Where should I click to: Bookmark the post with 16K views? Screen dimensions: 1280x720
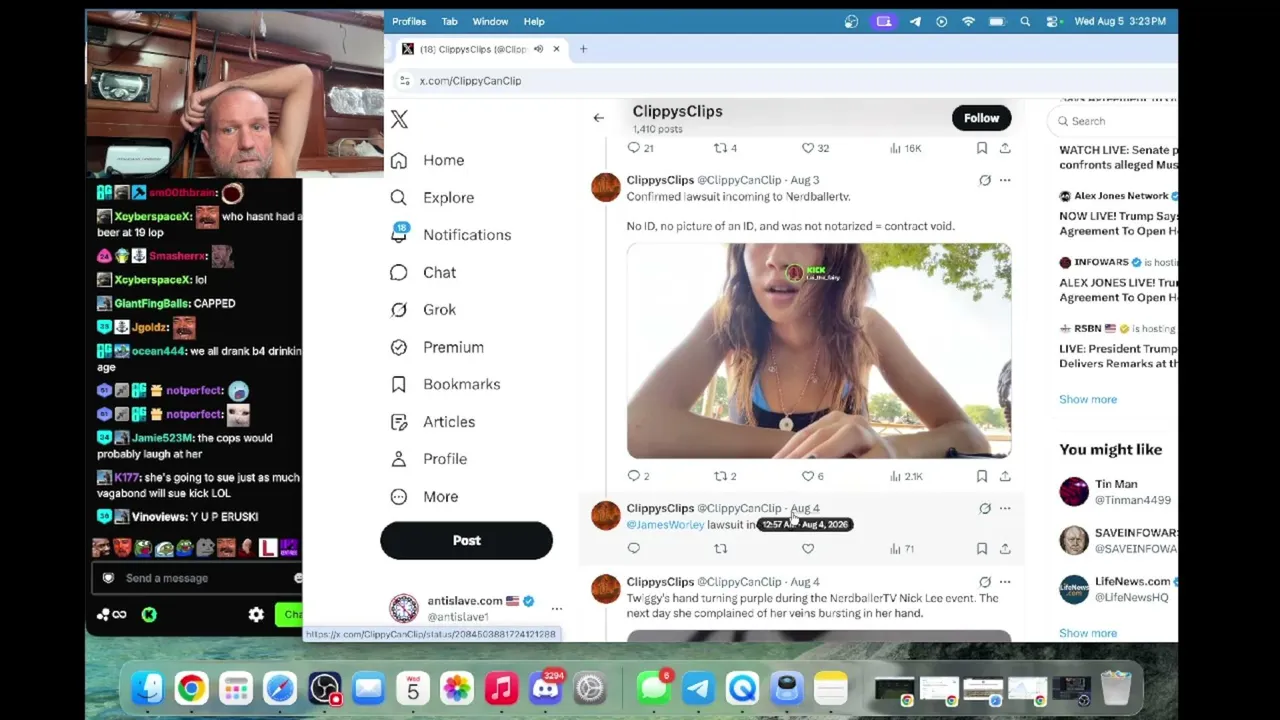[982, 148]
